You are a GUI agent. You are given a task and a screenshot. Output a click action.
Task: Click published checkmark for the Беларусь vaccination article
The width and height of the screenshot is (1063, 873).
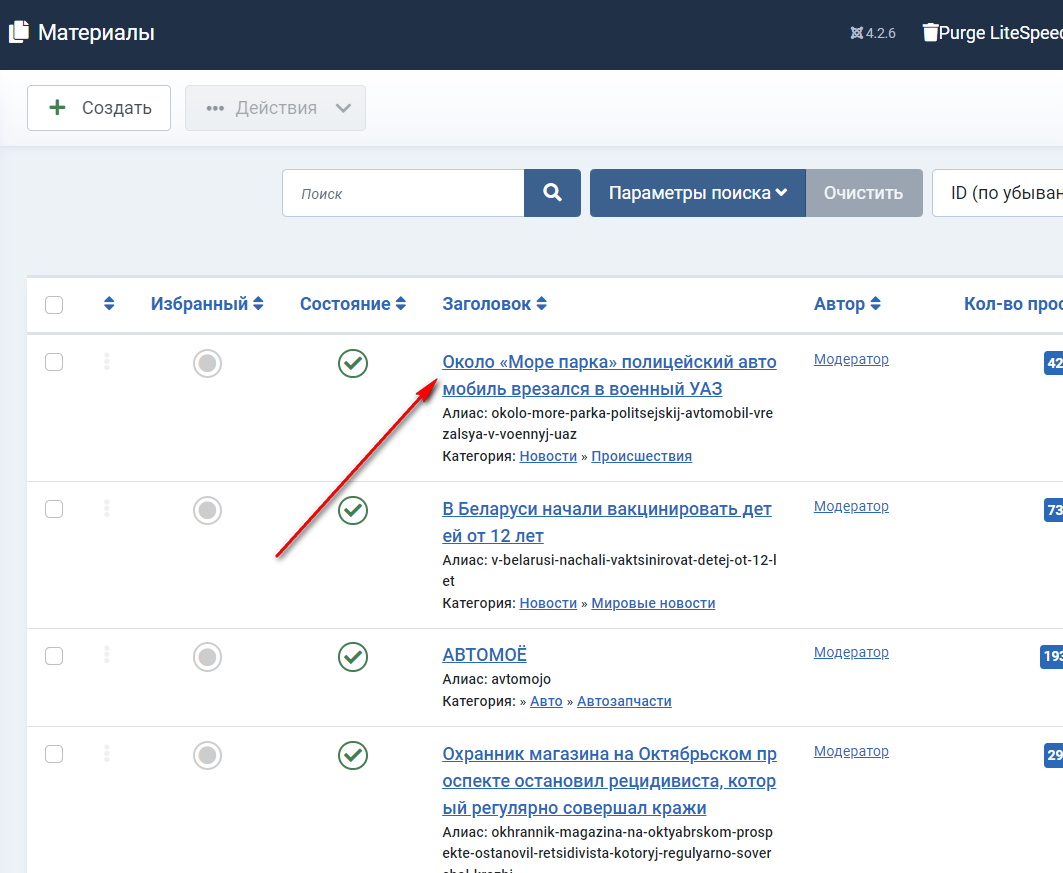click(352, 510)
